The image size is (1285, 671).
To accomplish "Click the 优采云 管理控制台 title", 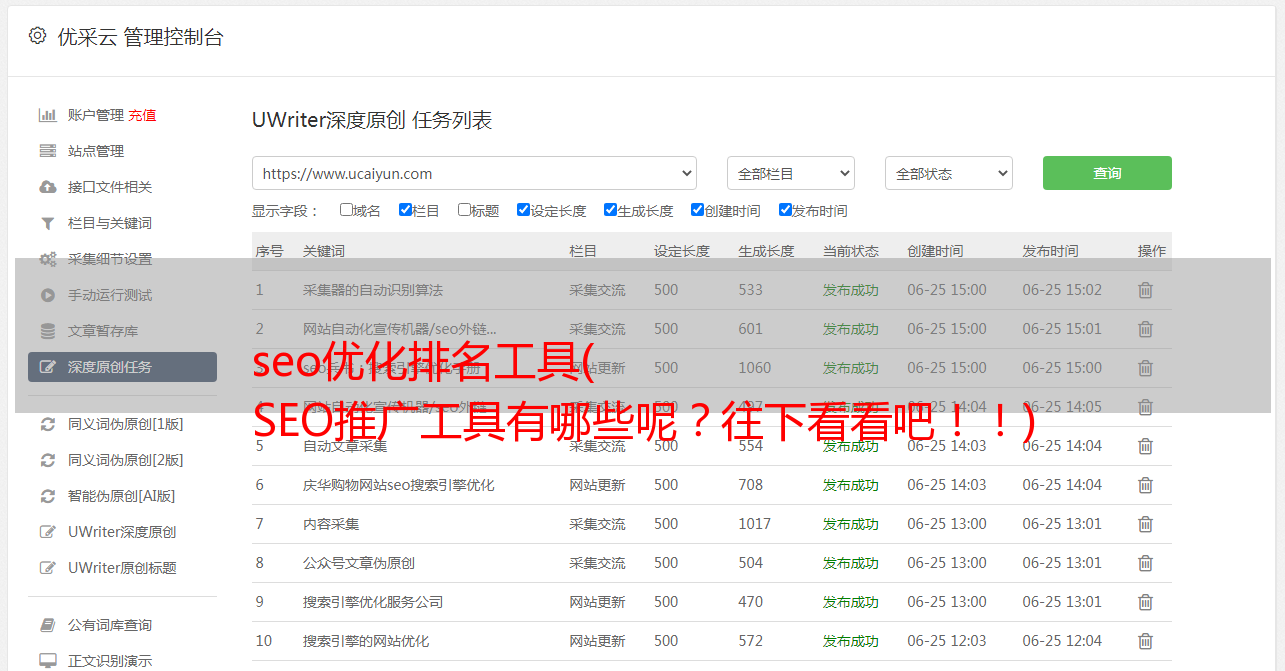I will pyautogui.click(x=140, y=37).
